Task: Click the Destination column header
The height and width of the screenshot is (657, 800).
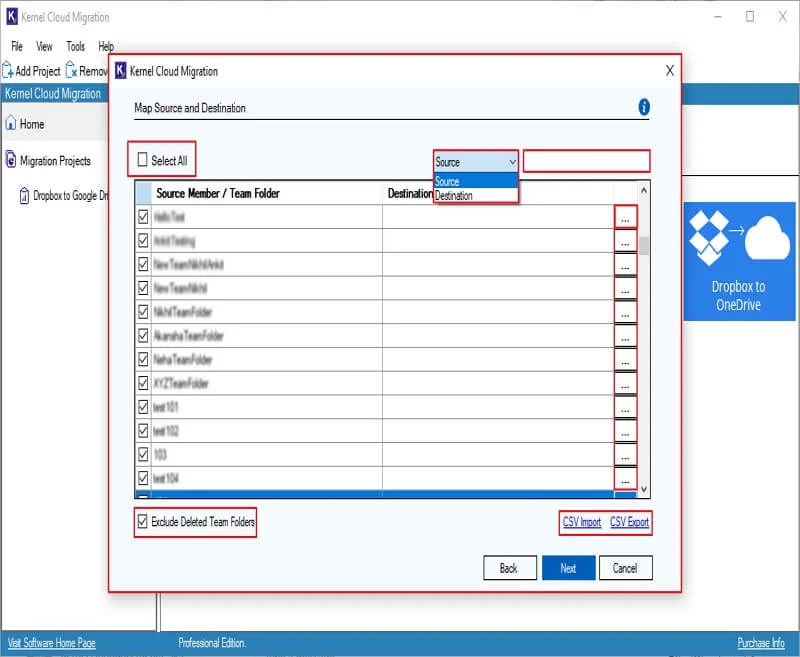Action: click(x=410, y=193)
